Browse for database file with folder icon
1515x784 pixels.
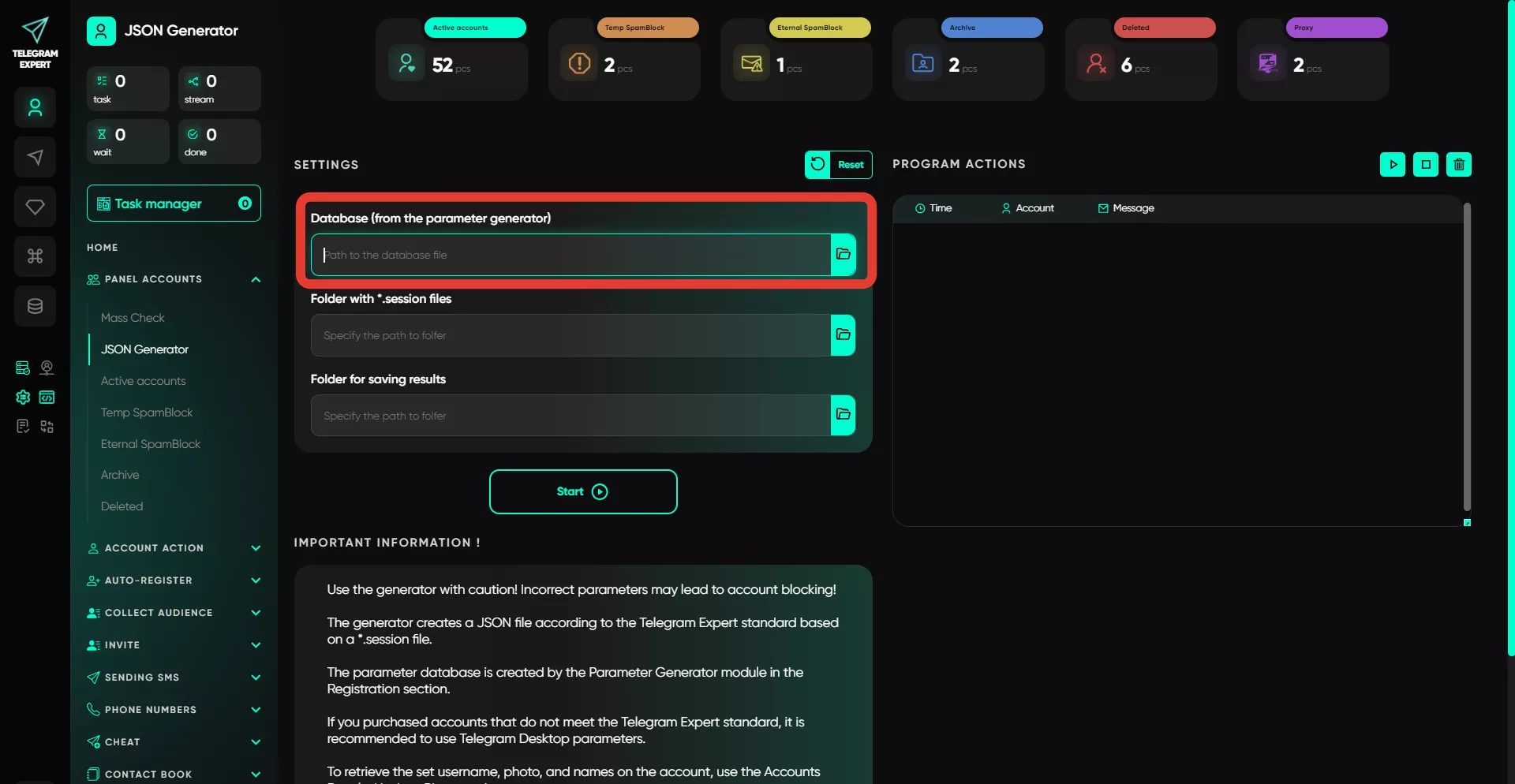[843, 255]
